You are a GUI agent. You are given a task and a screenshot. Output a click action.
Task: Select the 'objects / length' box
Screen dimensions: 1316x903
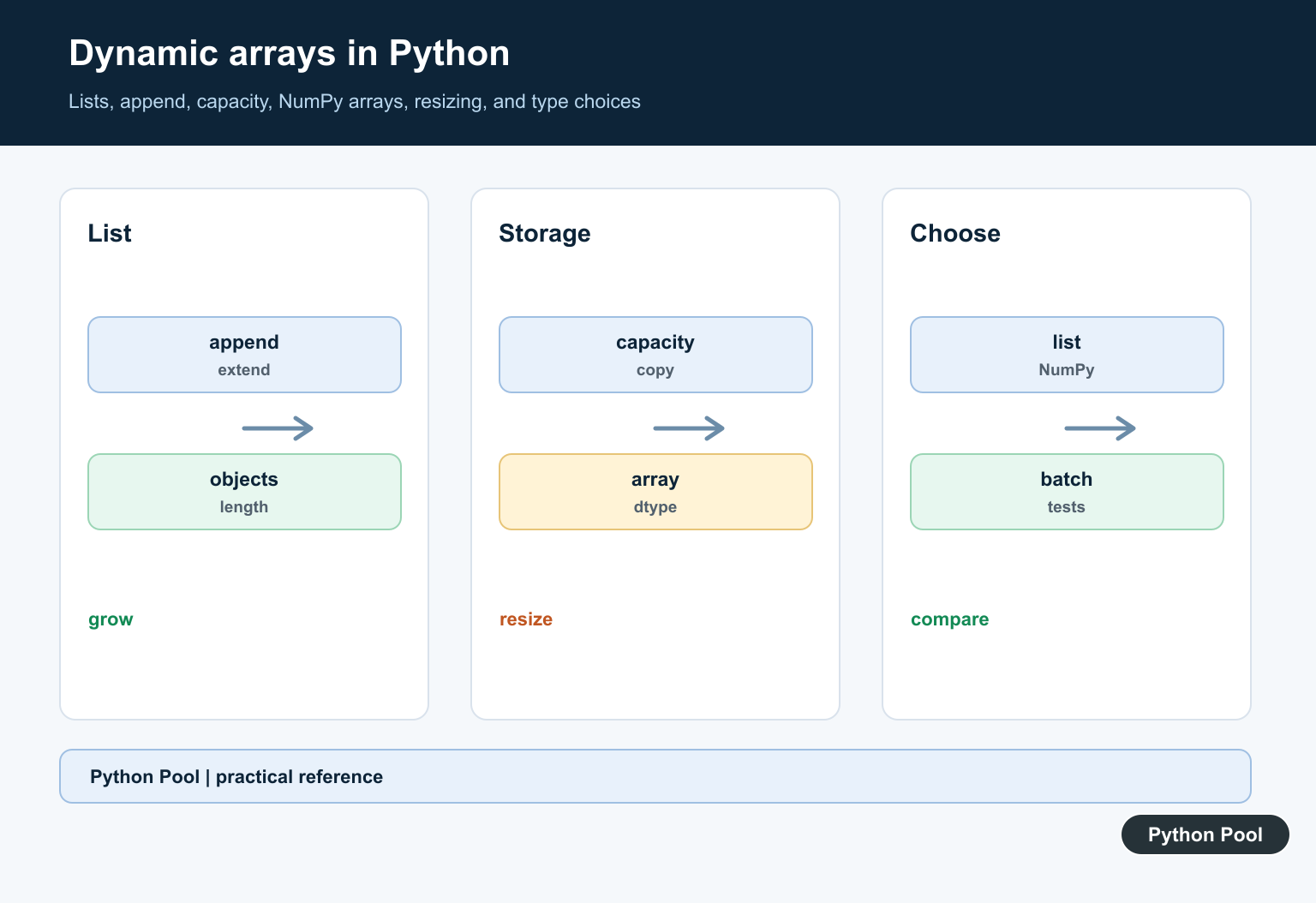click(x=244, y=492)
